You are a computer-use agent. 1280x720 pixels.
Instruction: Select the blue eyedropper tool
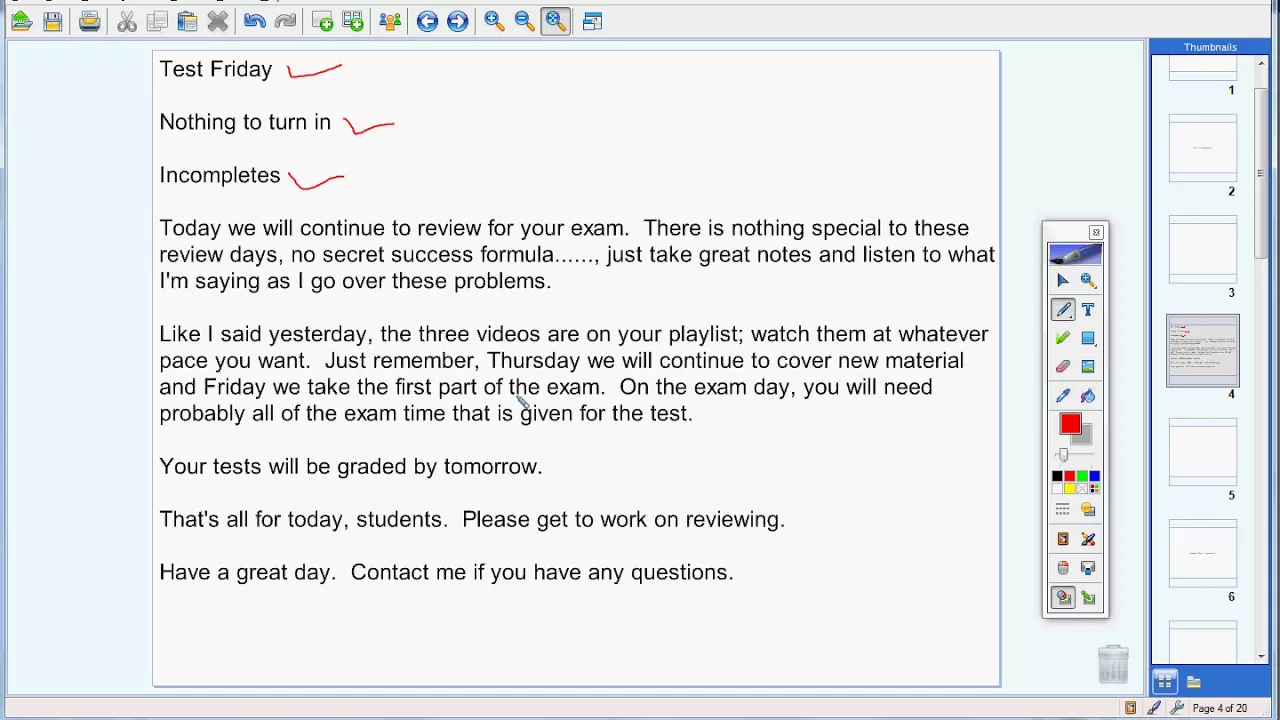1062,396
